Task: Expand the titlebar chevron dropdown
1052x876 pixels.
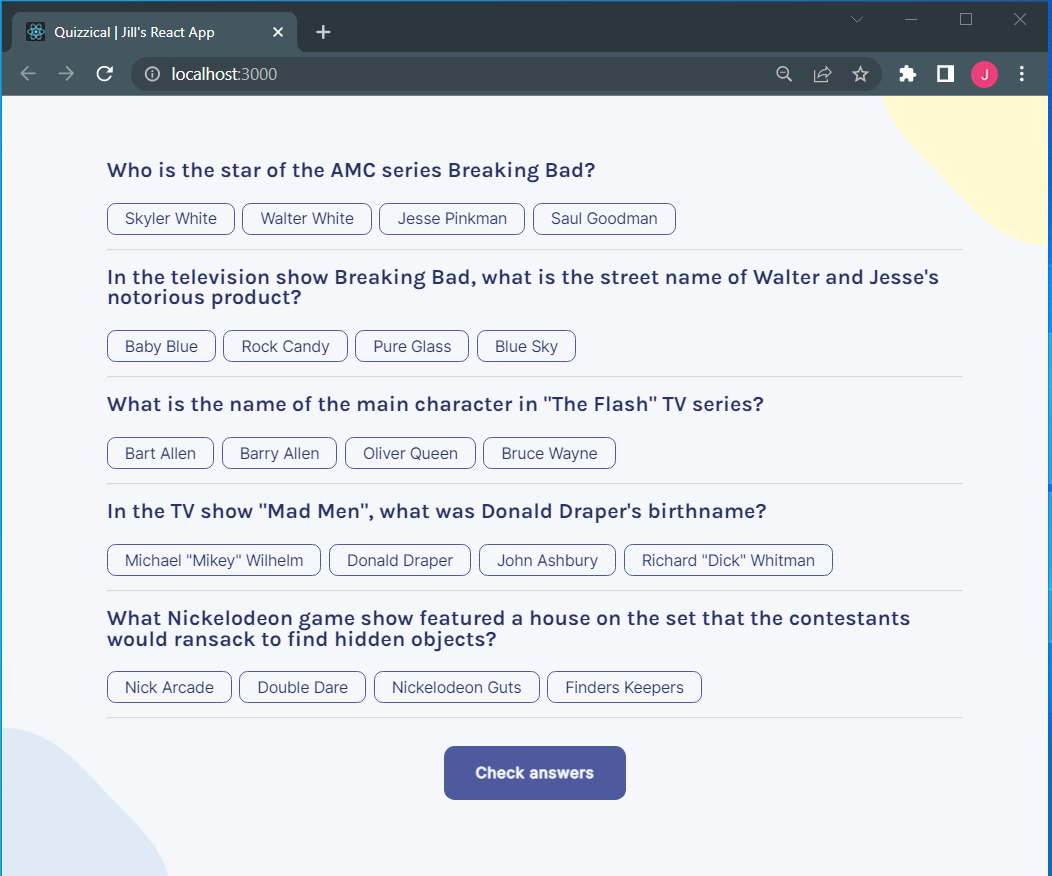Action: pos(857,18)
